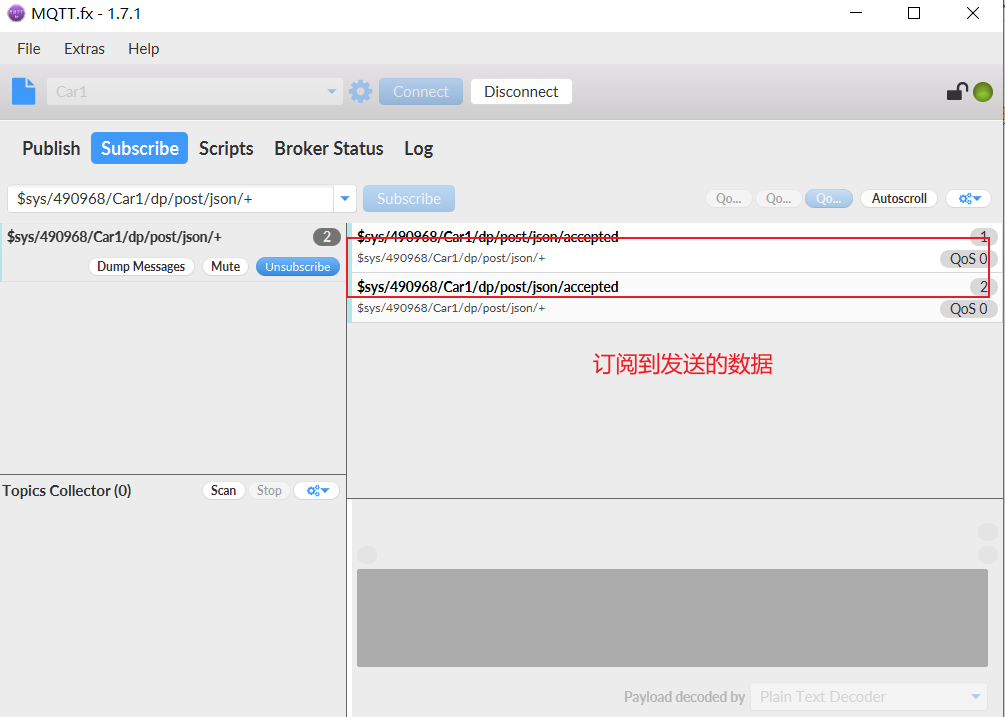Click the MQTT.fx app logo in title bar
1005x717 pixels.
16,13
